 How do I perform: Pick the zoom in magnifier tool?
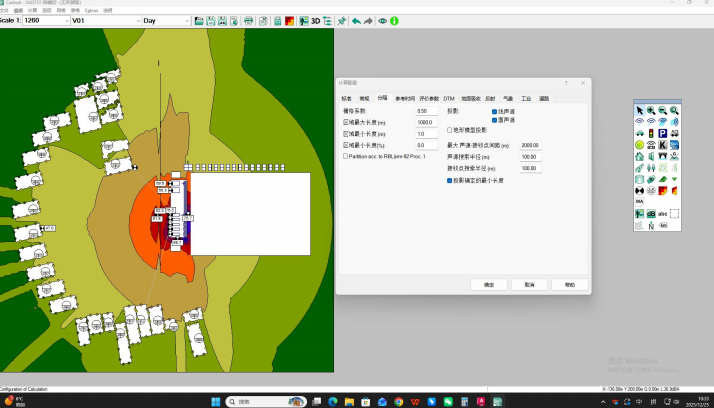tap(651, 111)
